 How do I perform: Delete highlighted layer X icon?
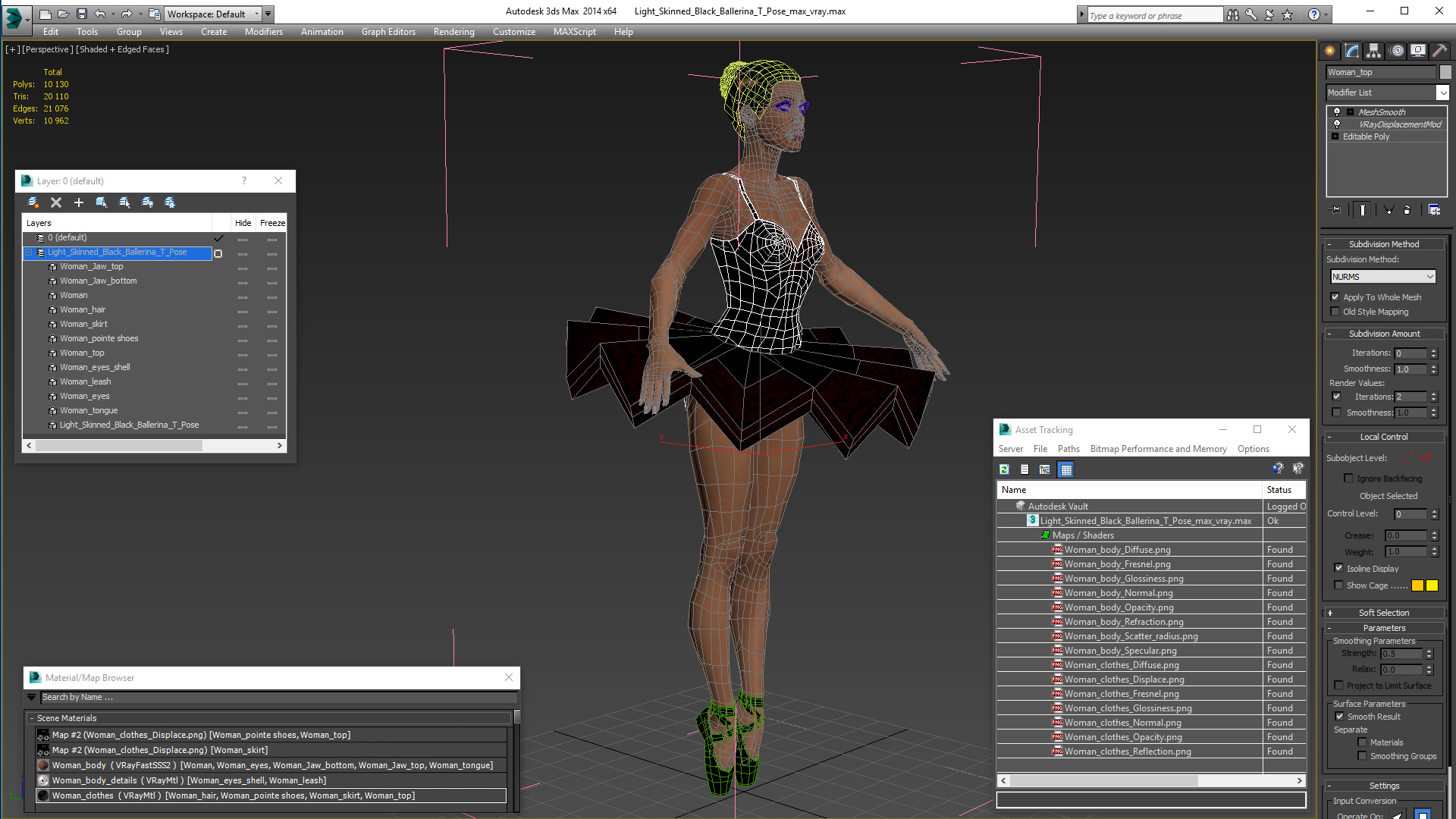56,202
